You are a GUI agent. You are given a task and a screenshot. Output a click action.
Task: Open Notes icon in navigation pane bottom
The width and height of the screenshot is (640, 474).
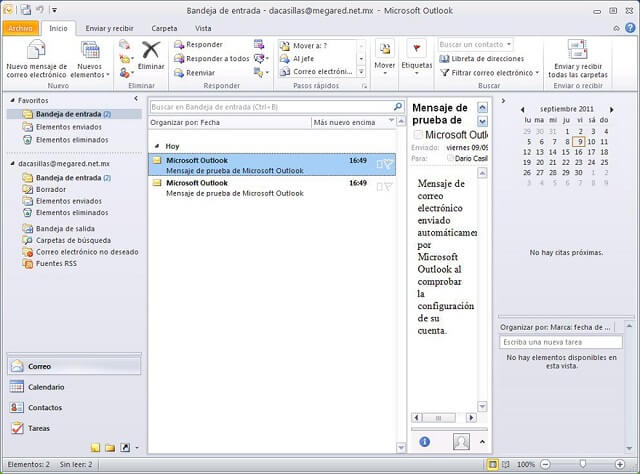(x=96, y=448)
